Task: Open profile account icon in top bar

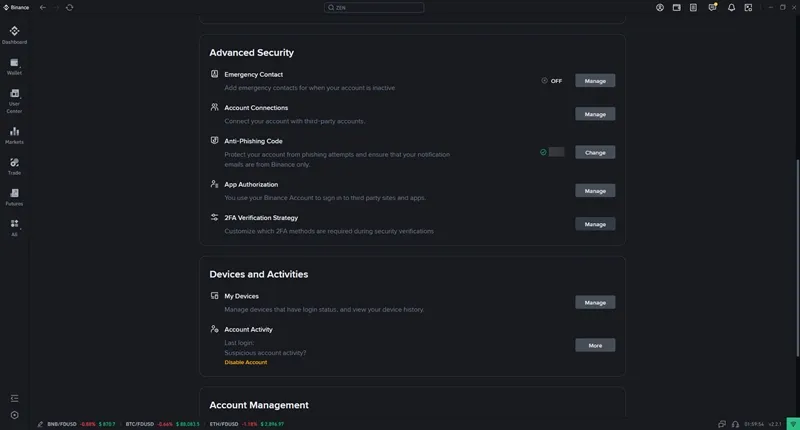Action: (660, 7)
